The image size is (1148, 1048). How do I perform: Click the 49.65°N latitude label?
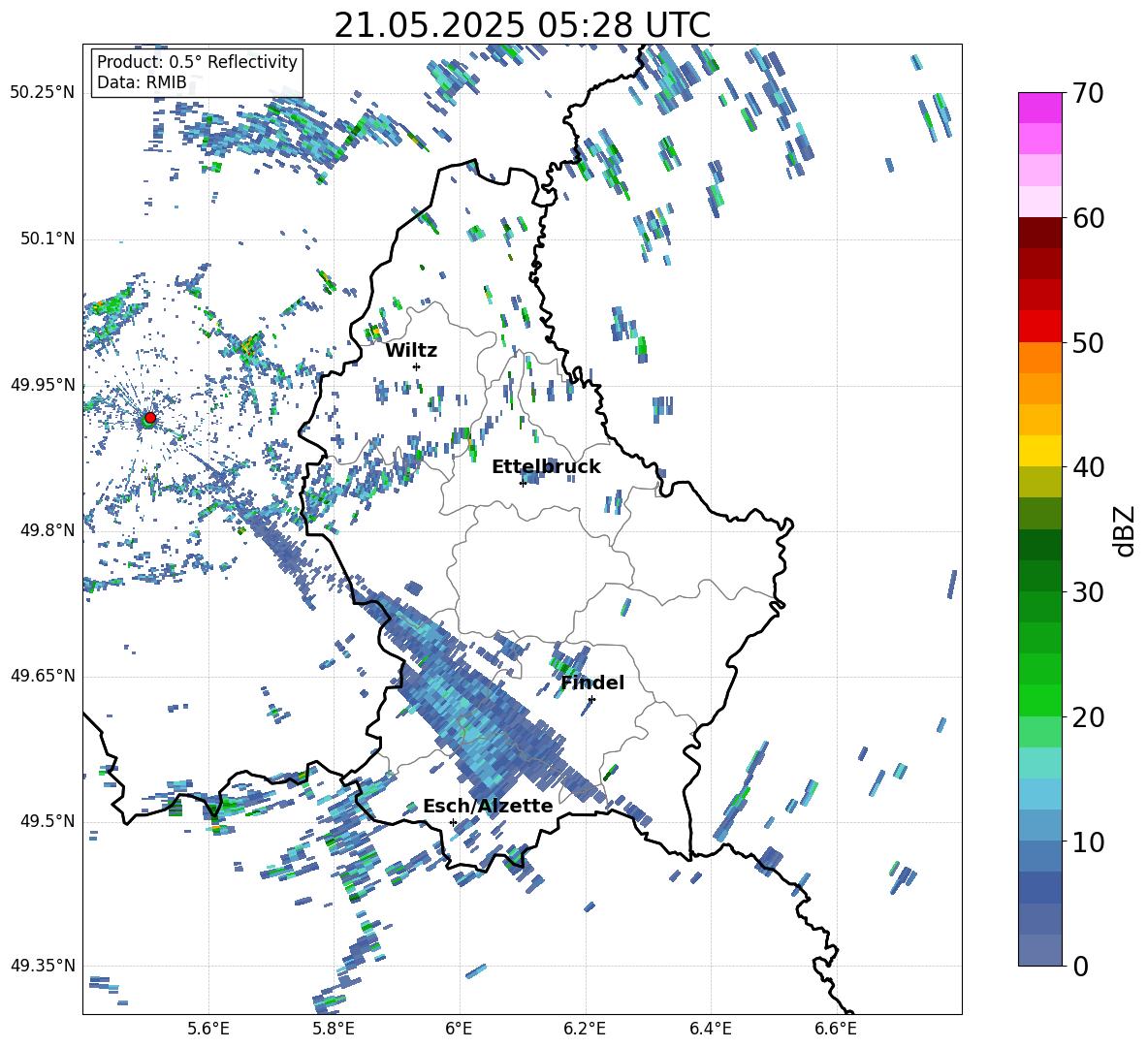pyautogui.click(x=43, y=676)
